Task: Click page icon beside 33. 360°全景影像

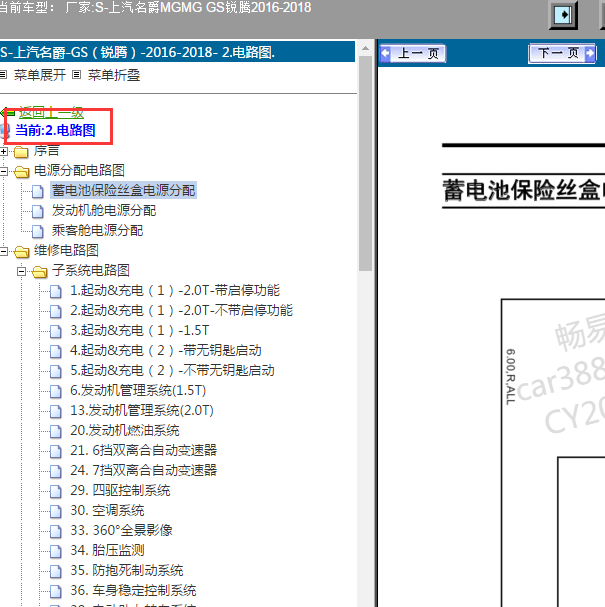Action: point(56,532)
